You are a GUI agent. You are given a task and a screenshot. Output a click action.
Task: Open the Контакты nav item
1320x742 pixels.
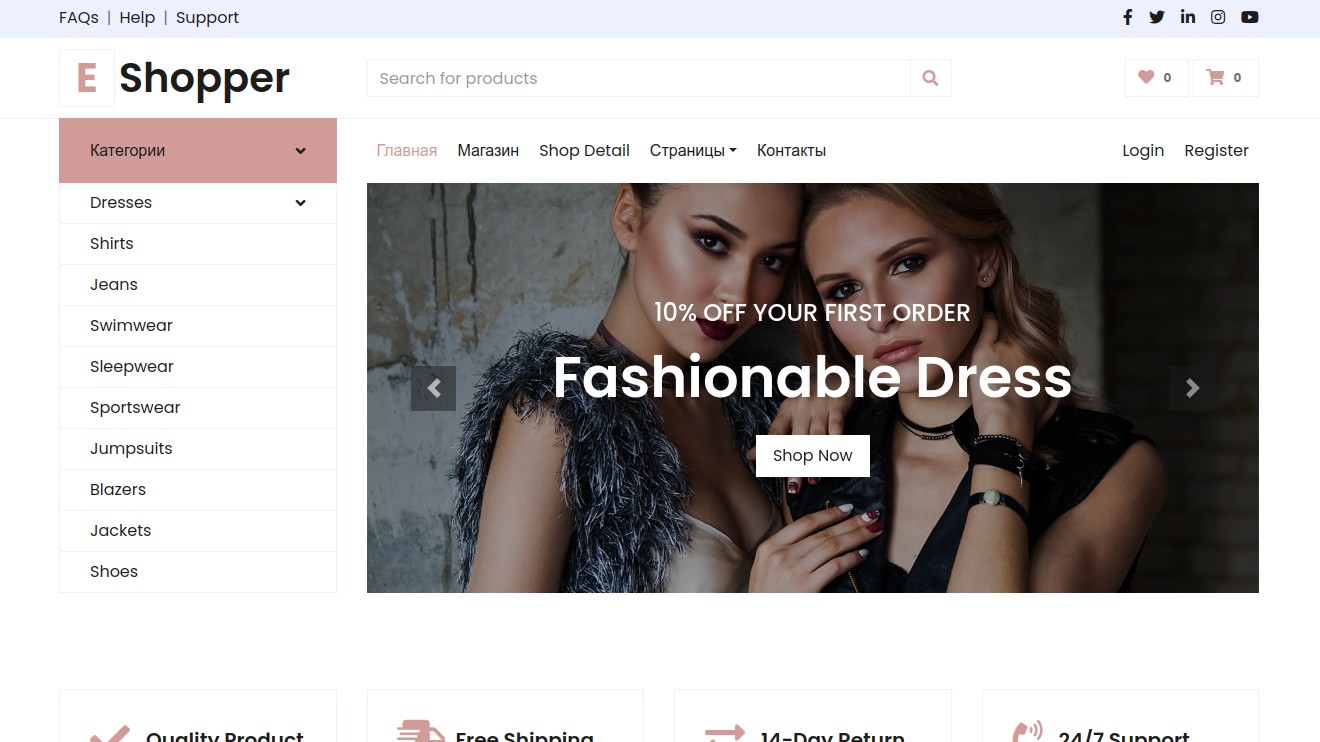coord(791,151)
